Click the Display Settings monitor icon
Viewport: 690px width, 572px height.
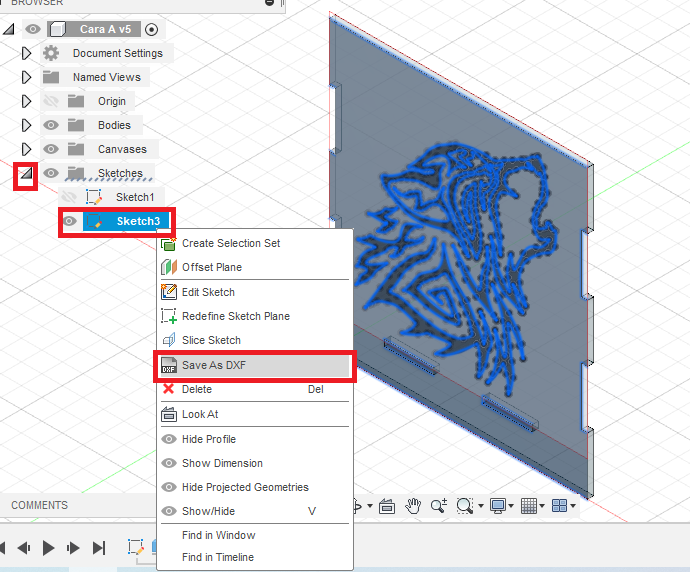498,506
